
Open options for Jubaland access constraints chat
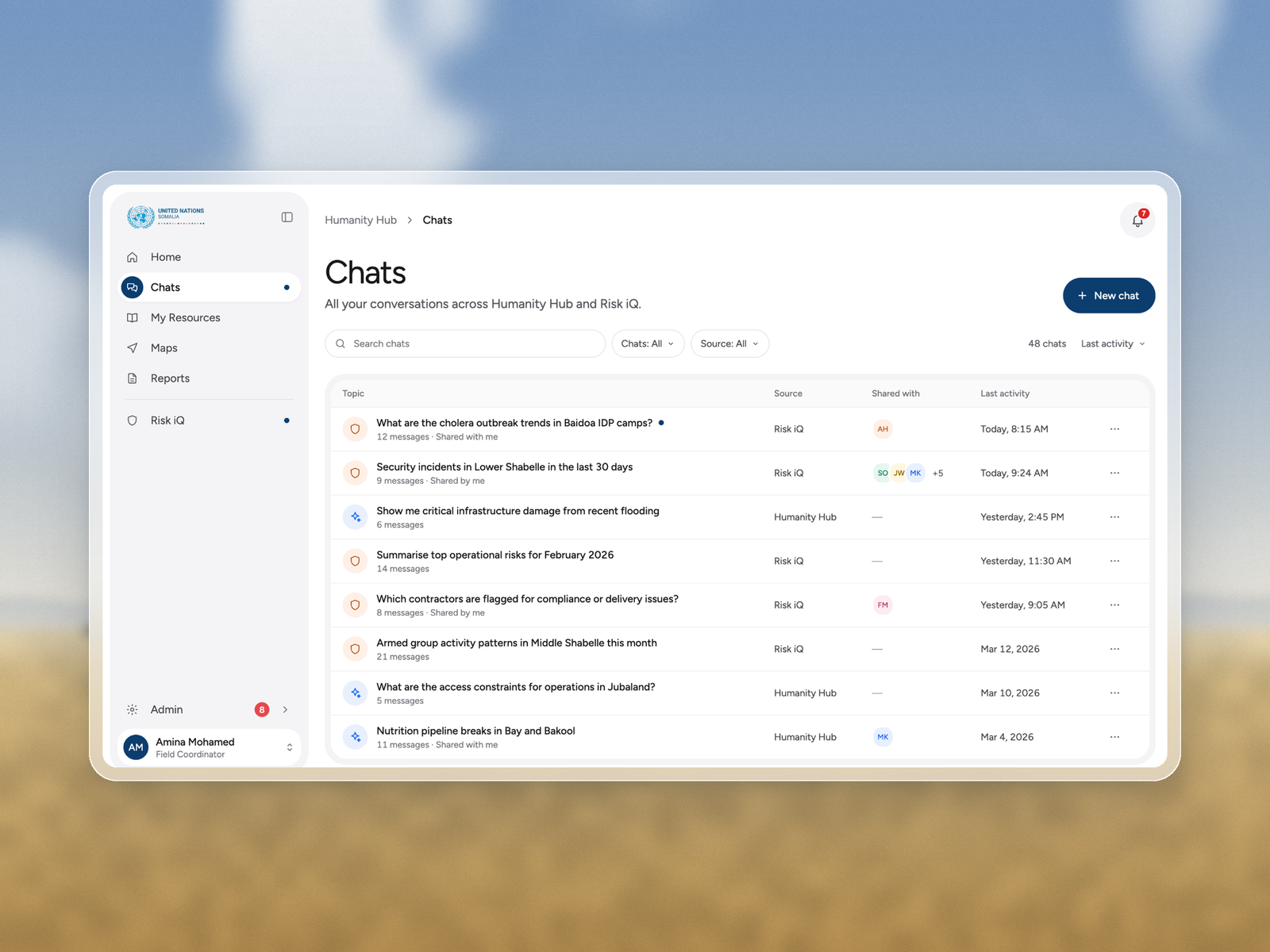click(x=1114, y=693)
